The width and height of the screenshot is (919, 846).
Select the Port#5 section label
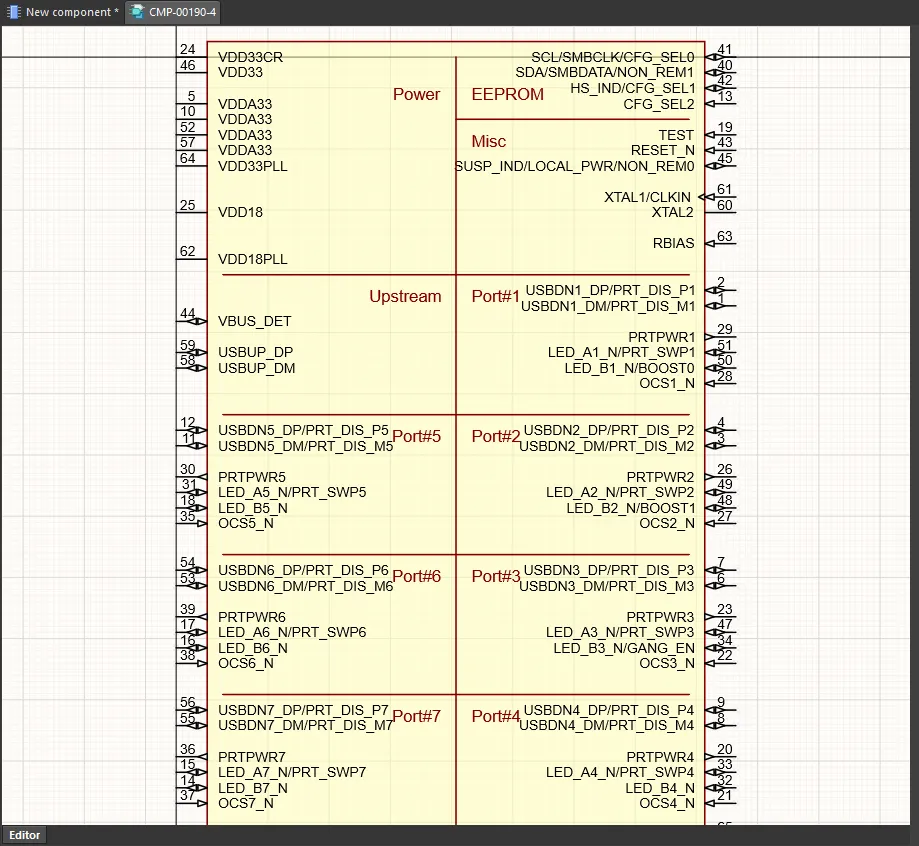(416, 436)
